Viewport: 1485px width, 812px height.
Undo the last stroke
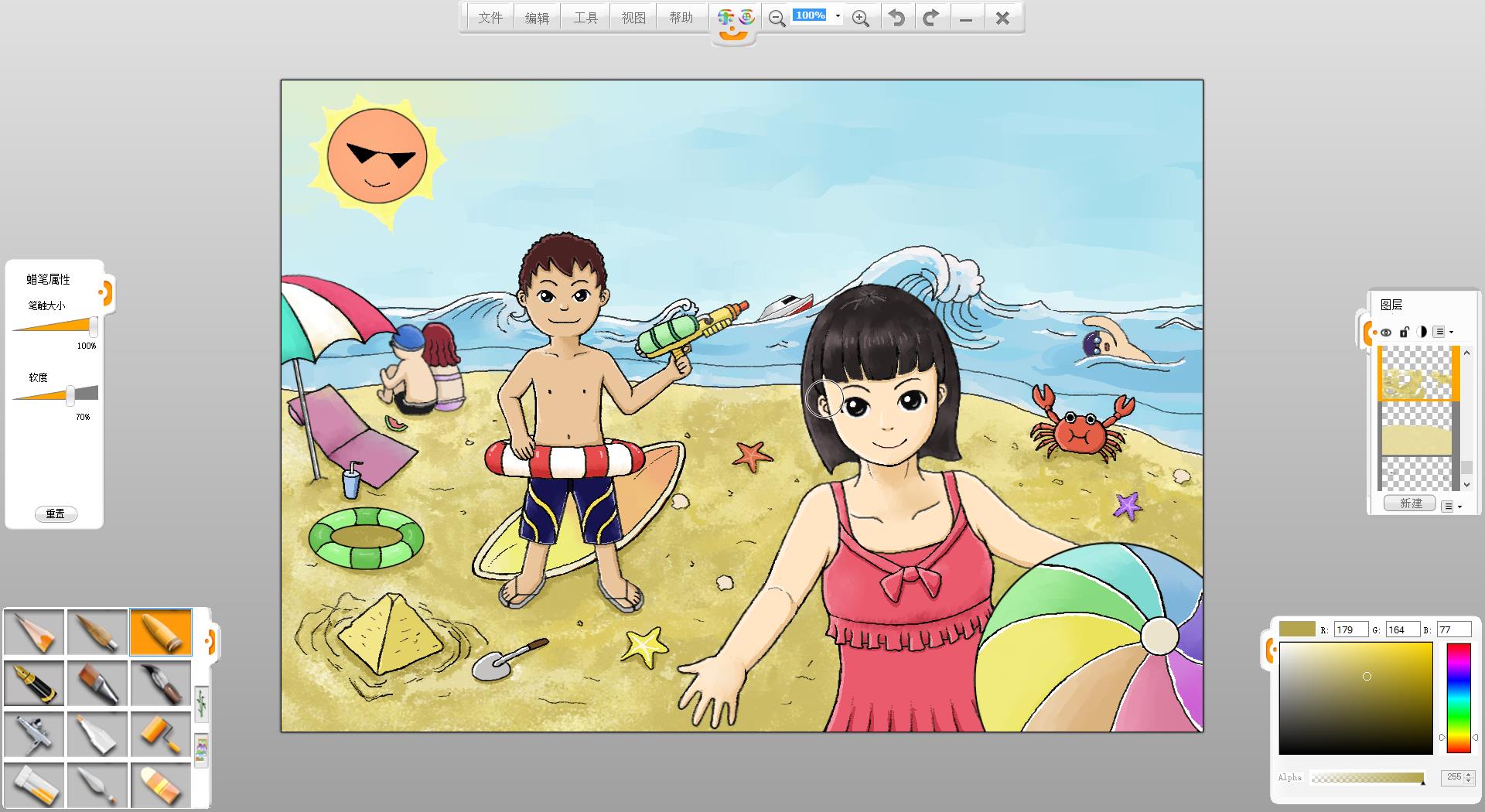pyautogui.click(x=896, y=18)
